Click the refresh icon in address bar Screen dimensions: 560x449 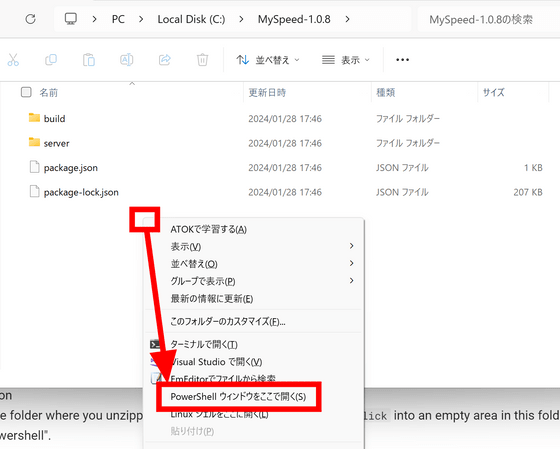31,19
